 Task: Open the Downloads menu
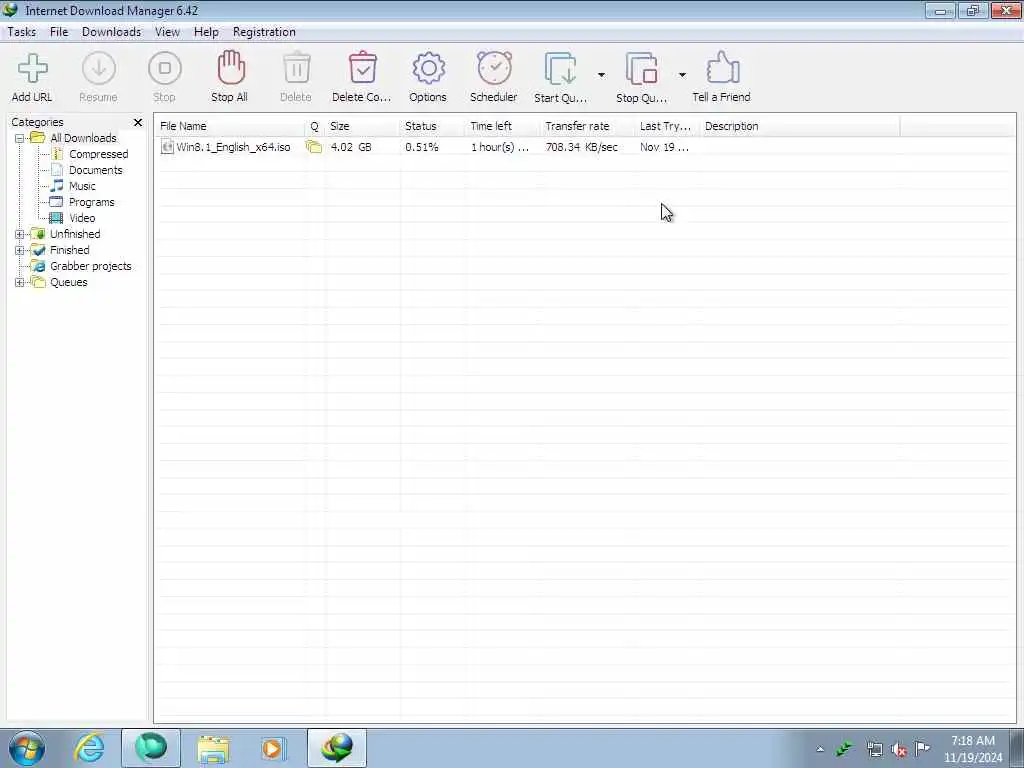(x=112, y=32)
